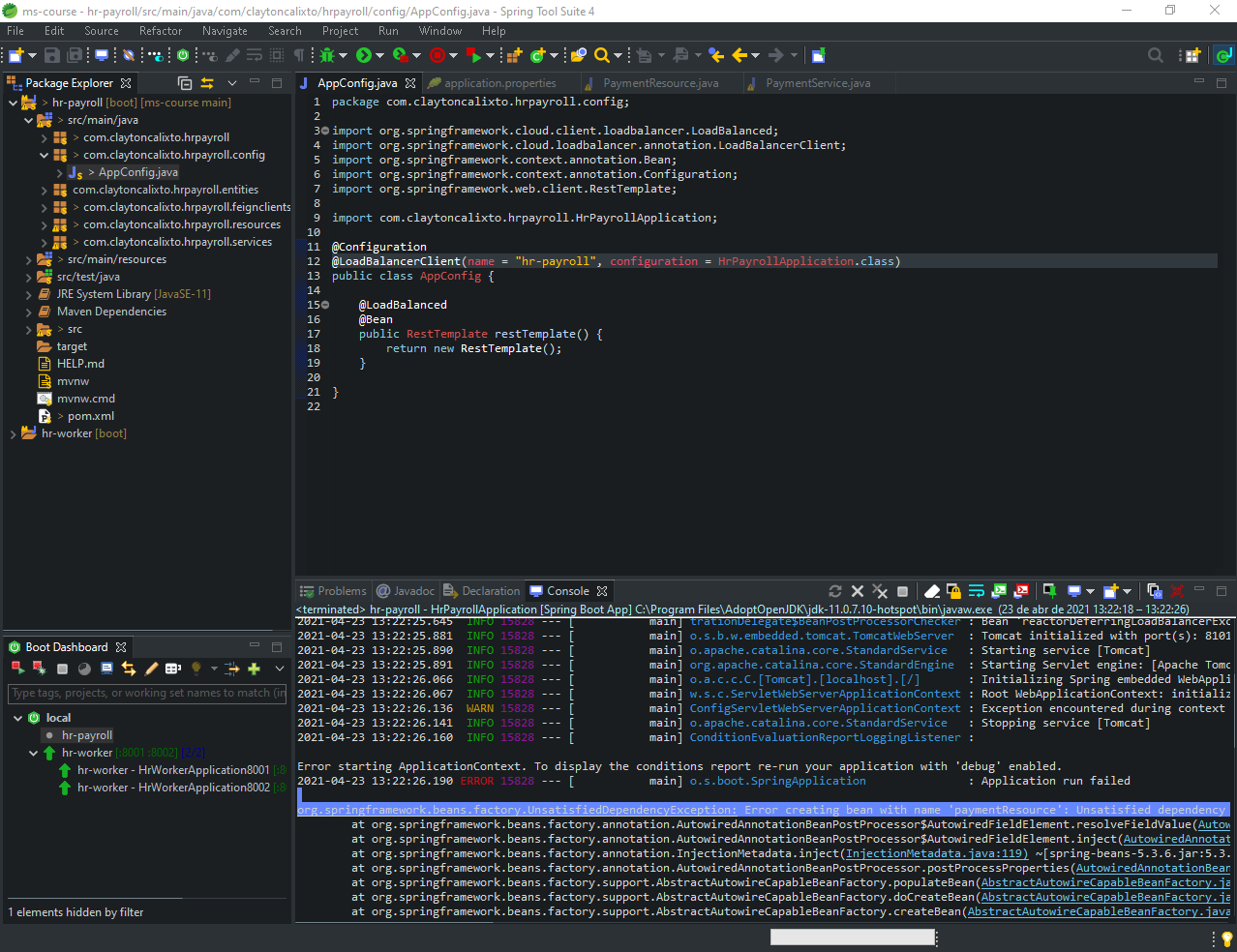This screenshot has width=1237, height=952.
Task: Click the Boot Dashboard filter text field
Action: click(147, 693)
